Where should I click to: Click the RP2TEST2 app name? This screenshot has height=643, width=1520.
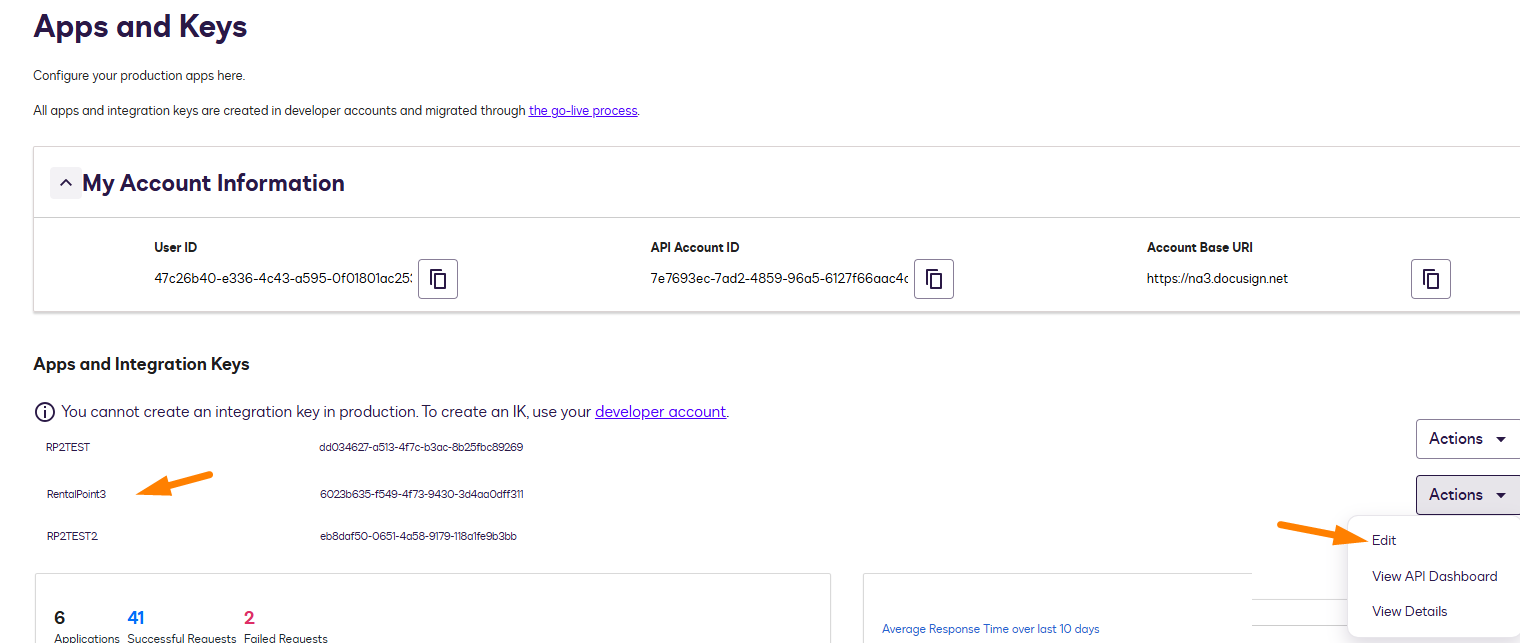tap(72, 536)
